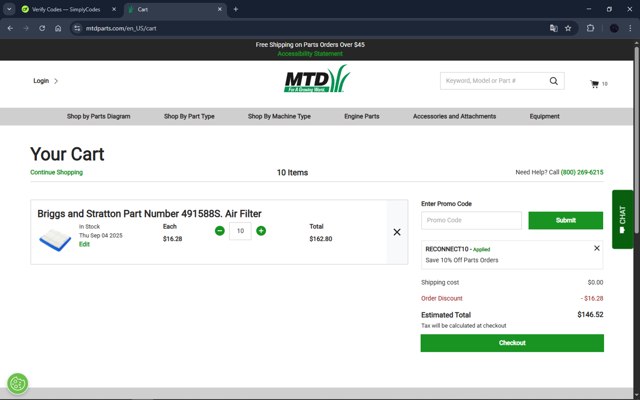Increase air filter quantity with plus
The image size is (640, 400).
click(x=261, y=231)
